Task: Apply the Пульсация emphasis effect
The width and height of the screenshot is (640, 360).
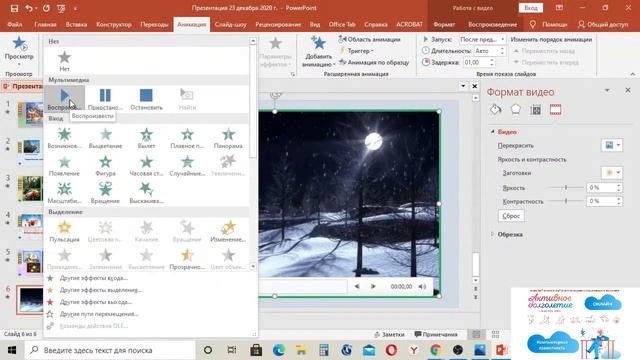Action: tap(64, 231)
